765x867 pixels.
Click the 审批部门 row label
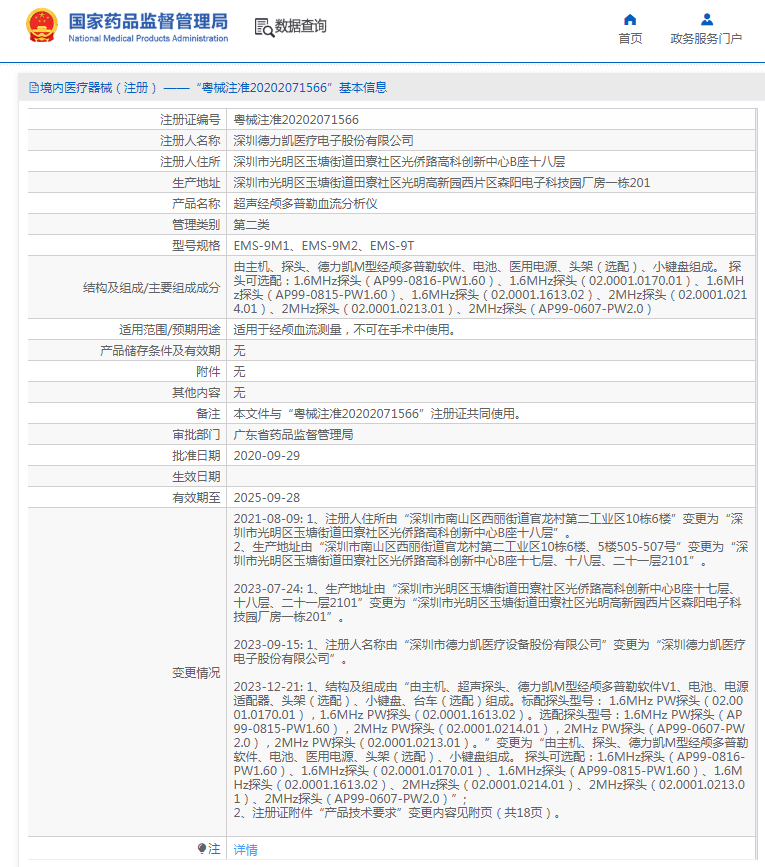196,435
